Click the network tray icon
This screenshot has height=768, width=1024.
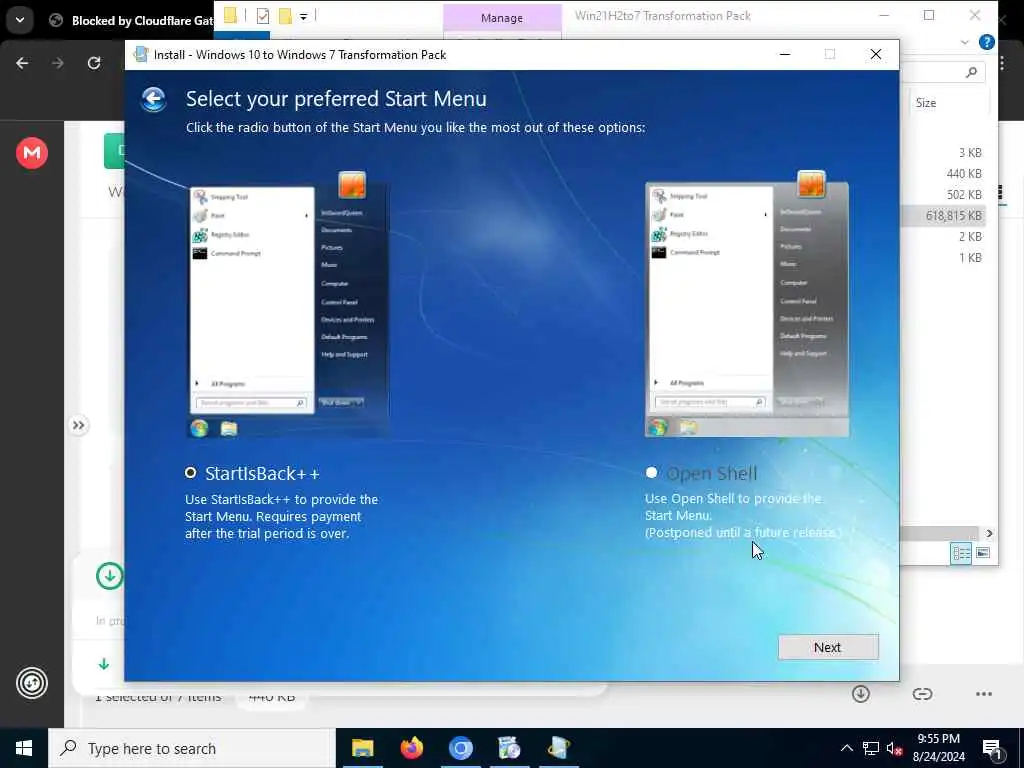(x=871, y=748)
